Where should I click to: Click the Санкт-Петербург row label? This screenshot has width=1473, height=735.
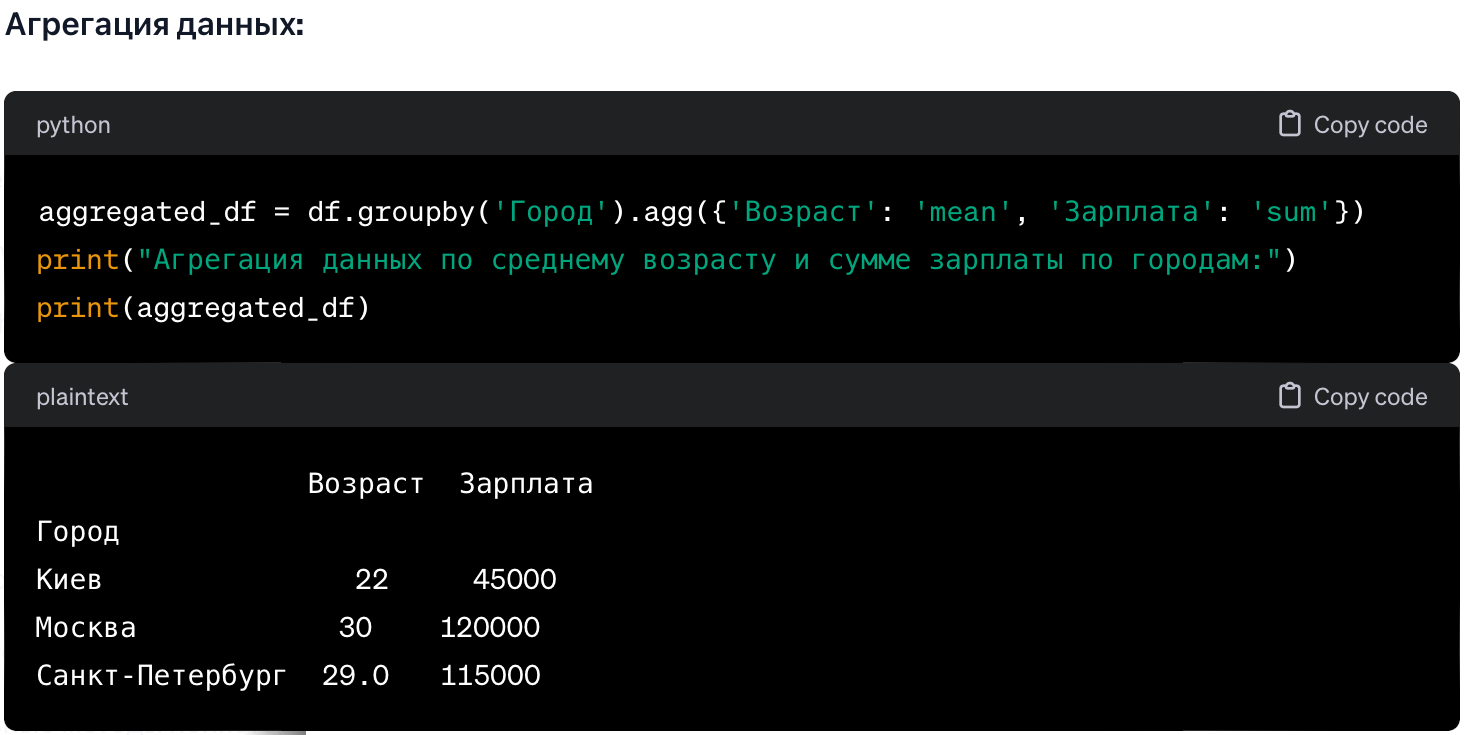pos(161,676)
